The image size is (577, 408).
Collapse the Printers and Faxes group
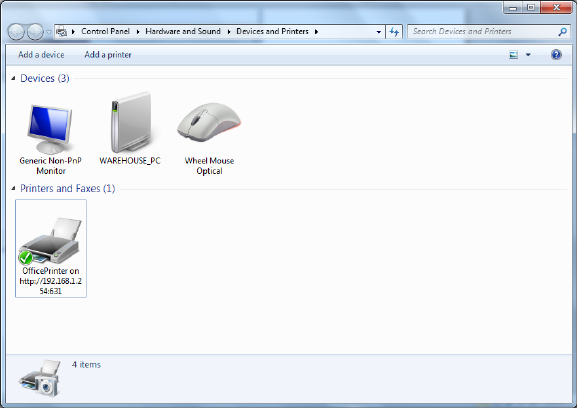click(13, 188)
